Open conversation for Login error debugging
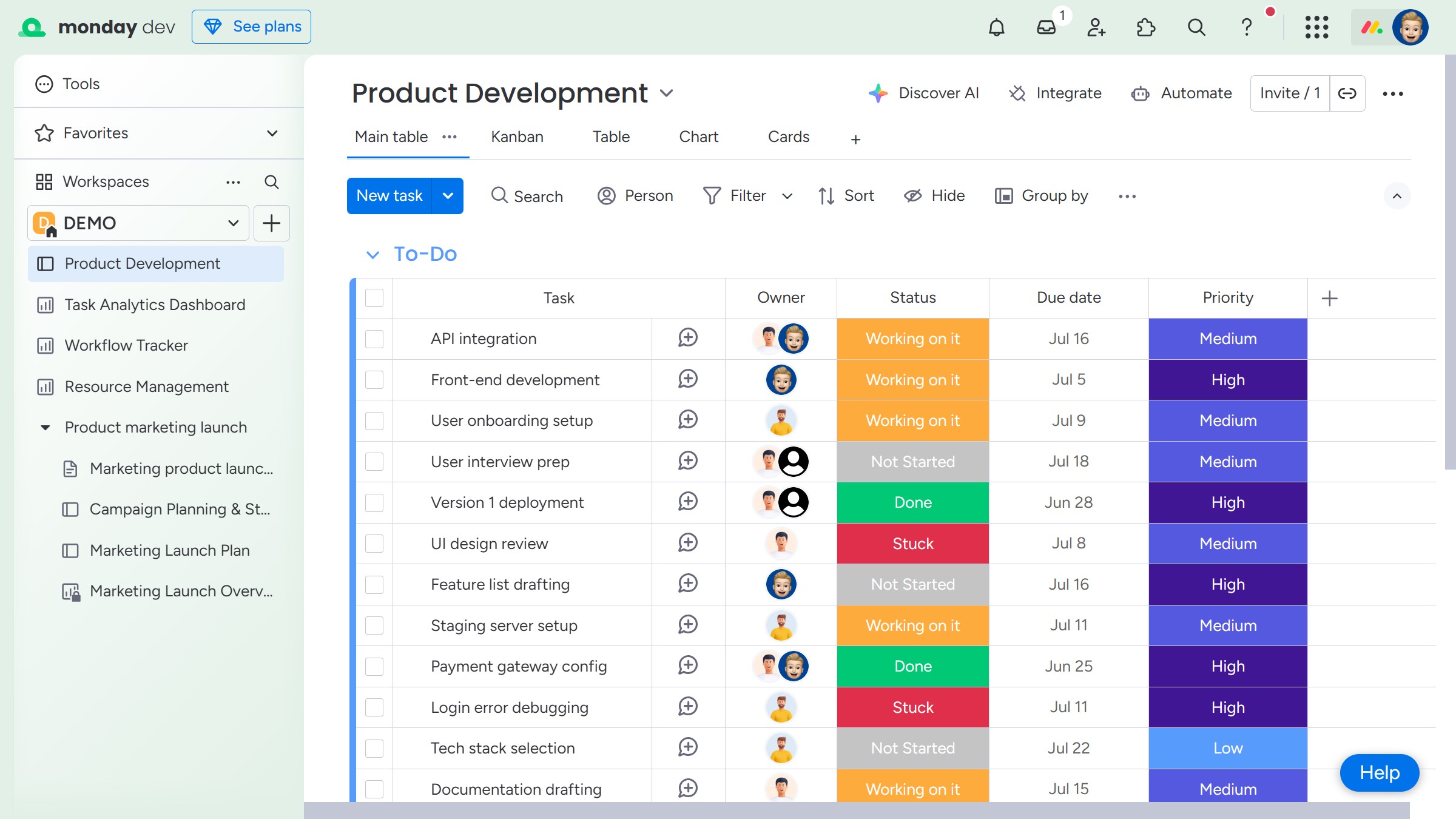The image size is (1456, 819). pos(688,707)
